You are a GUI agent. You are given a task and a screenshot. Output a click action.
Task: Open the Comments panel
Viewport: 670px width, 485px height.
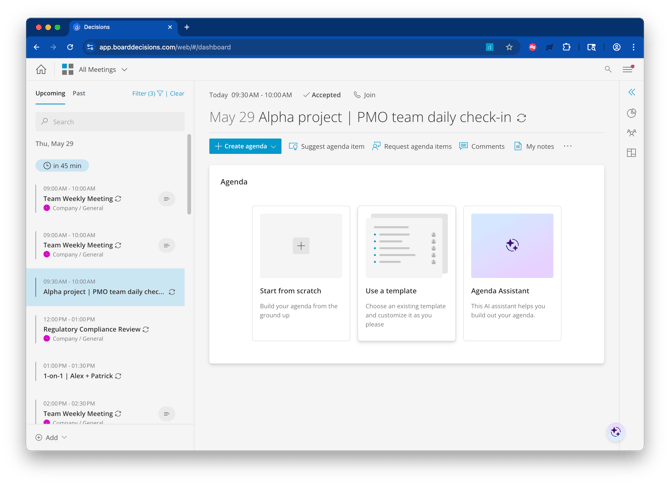(482, 146)
